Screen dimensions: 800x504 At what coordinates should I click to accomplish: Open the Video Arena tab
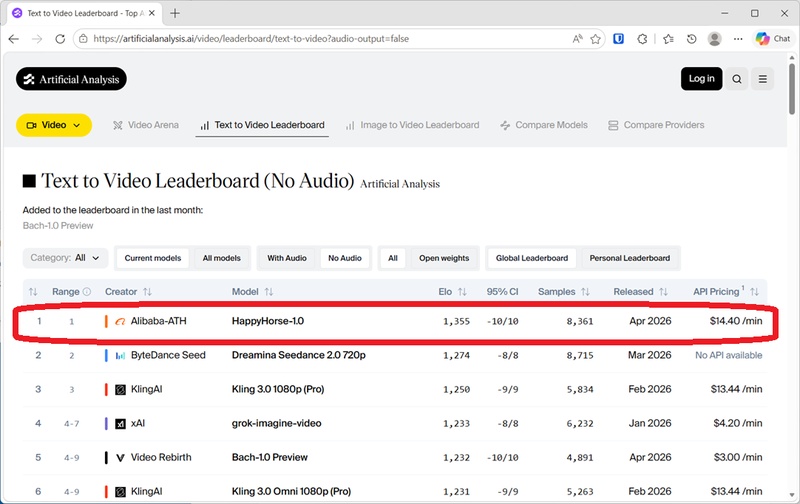coord(146,125)
